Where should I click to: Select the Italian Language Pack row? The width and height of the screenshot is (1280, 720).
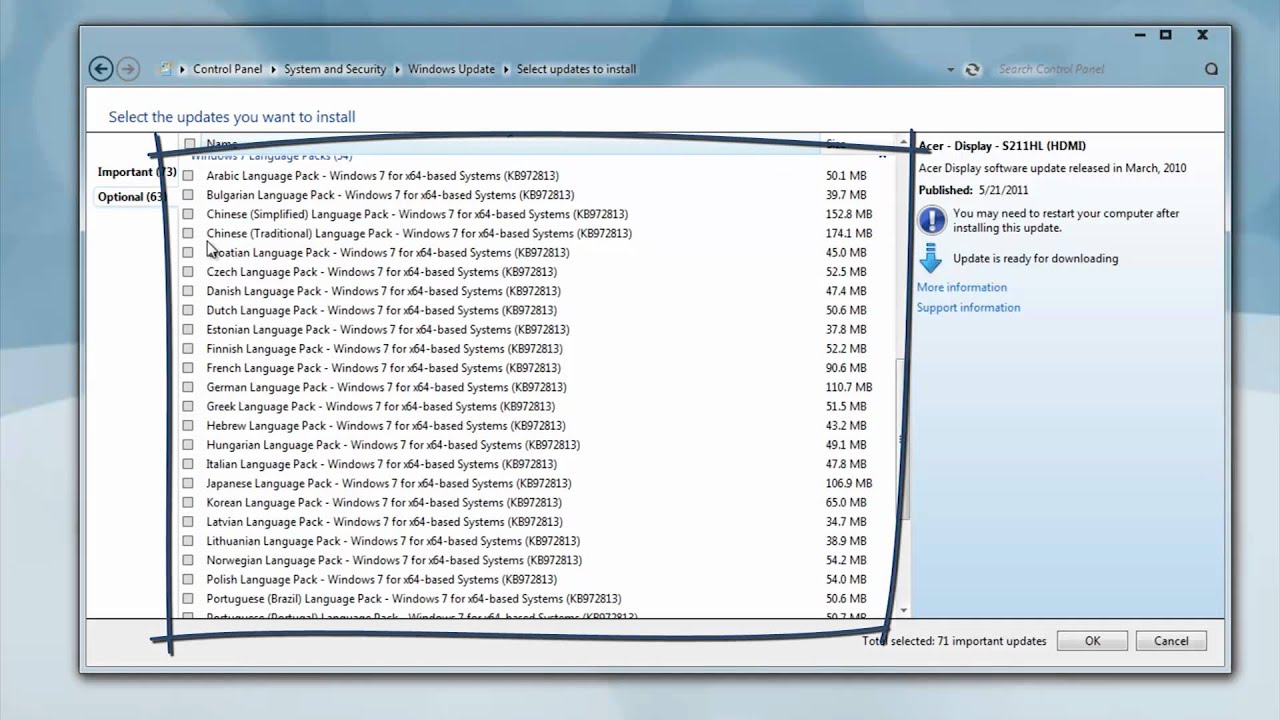tap(538, 464)
